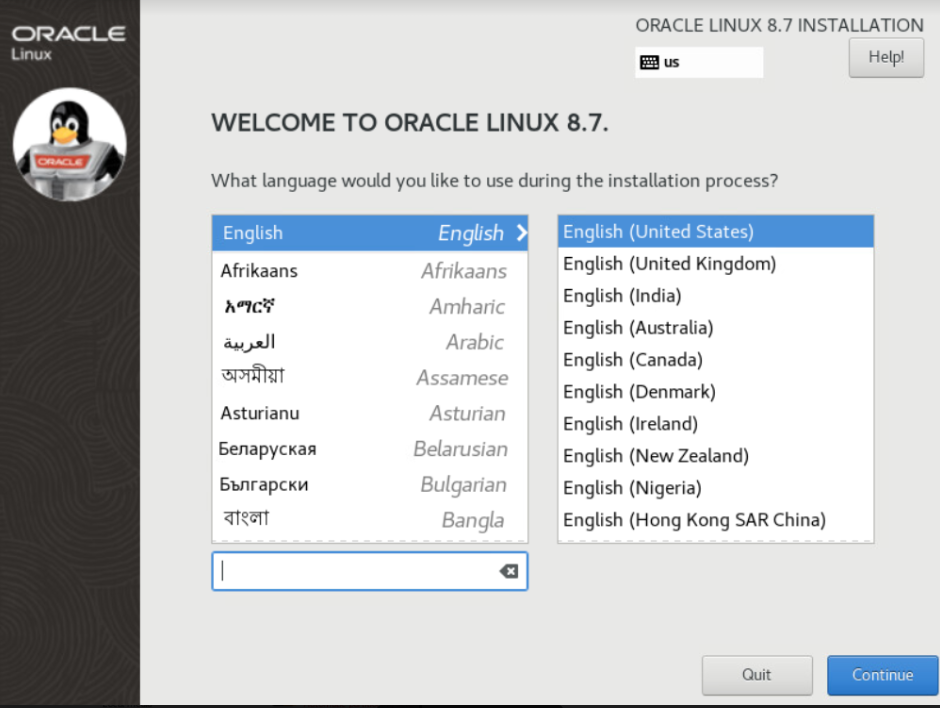940x708 pixels.
Task: Choose Arabic in the language list
Action: point(364,342)
